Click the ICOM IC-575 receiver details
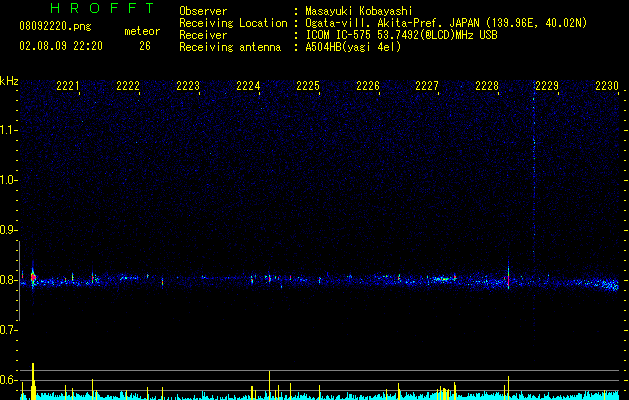This screenshot has height=400, width=629. click(401, 35)
